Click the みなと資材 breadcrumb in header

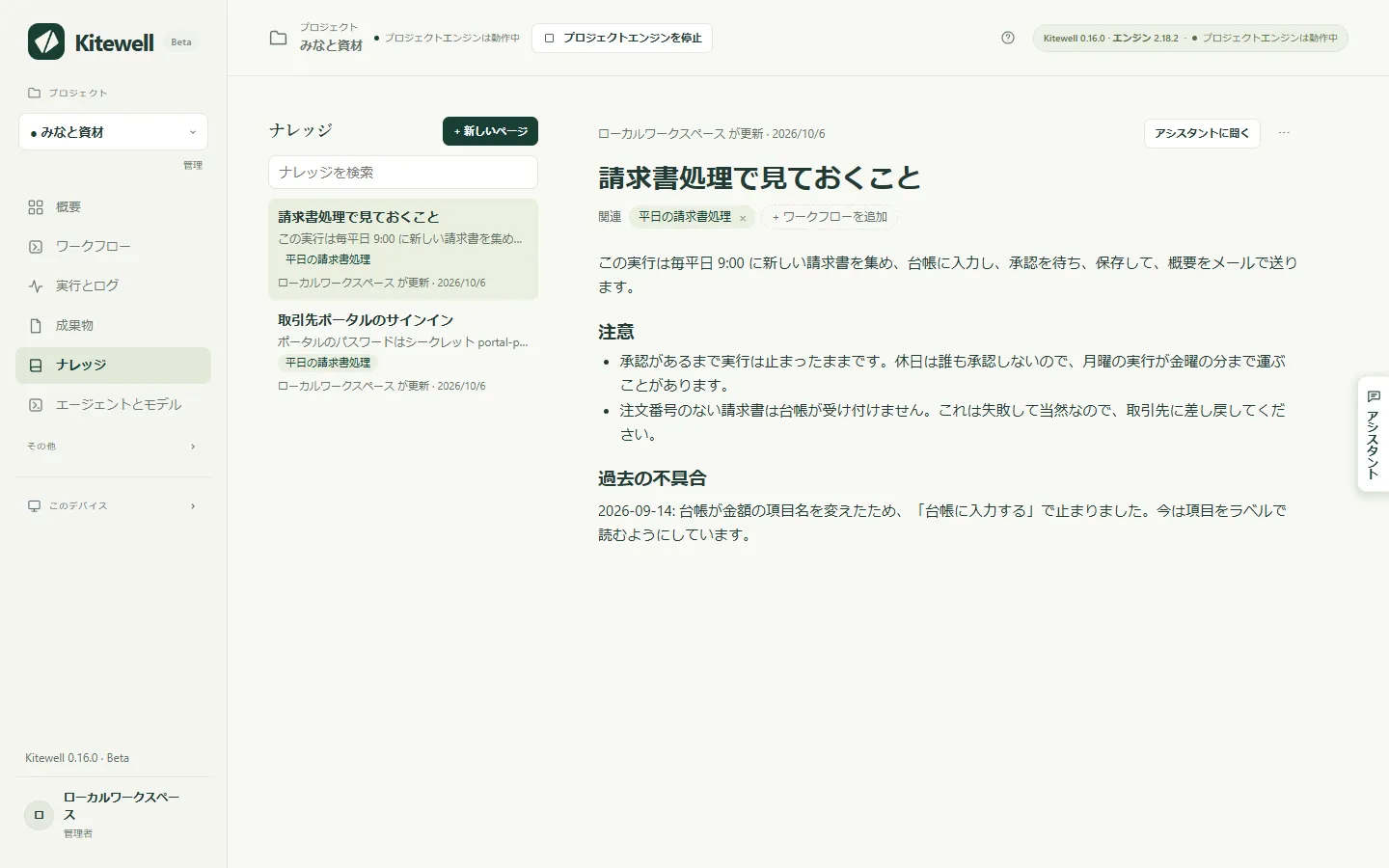tap(331, 45)
